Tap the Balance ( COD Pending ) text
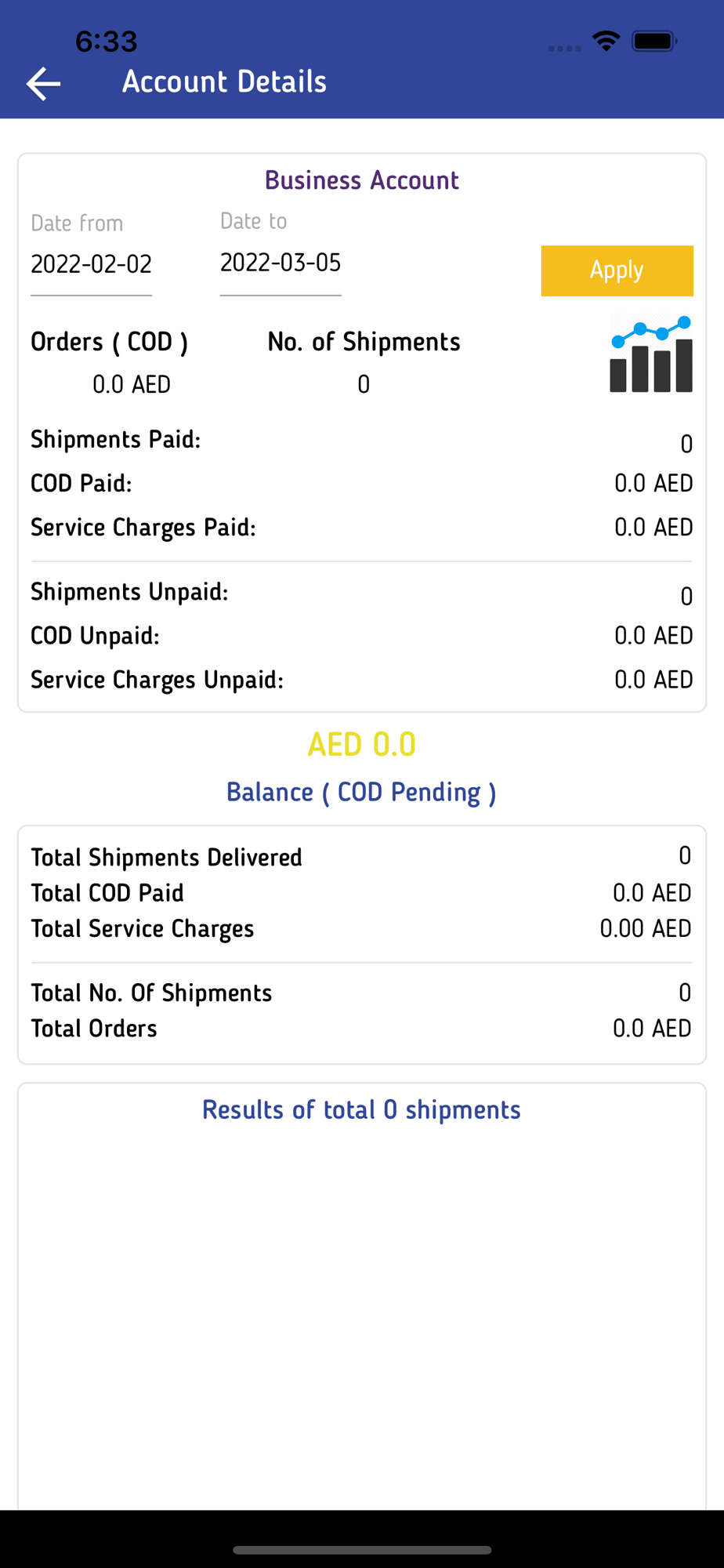 tap(361, 793)
